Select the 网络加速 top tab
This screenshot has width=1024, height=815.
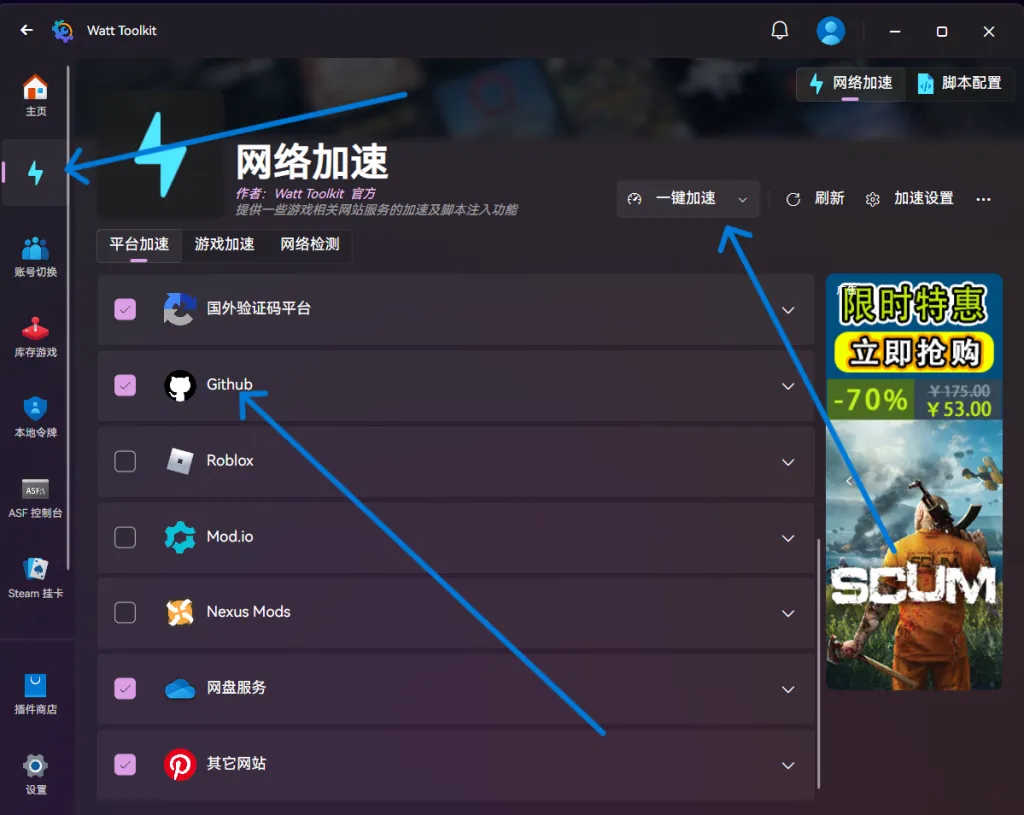[851, 83]
